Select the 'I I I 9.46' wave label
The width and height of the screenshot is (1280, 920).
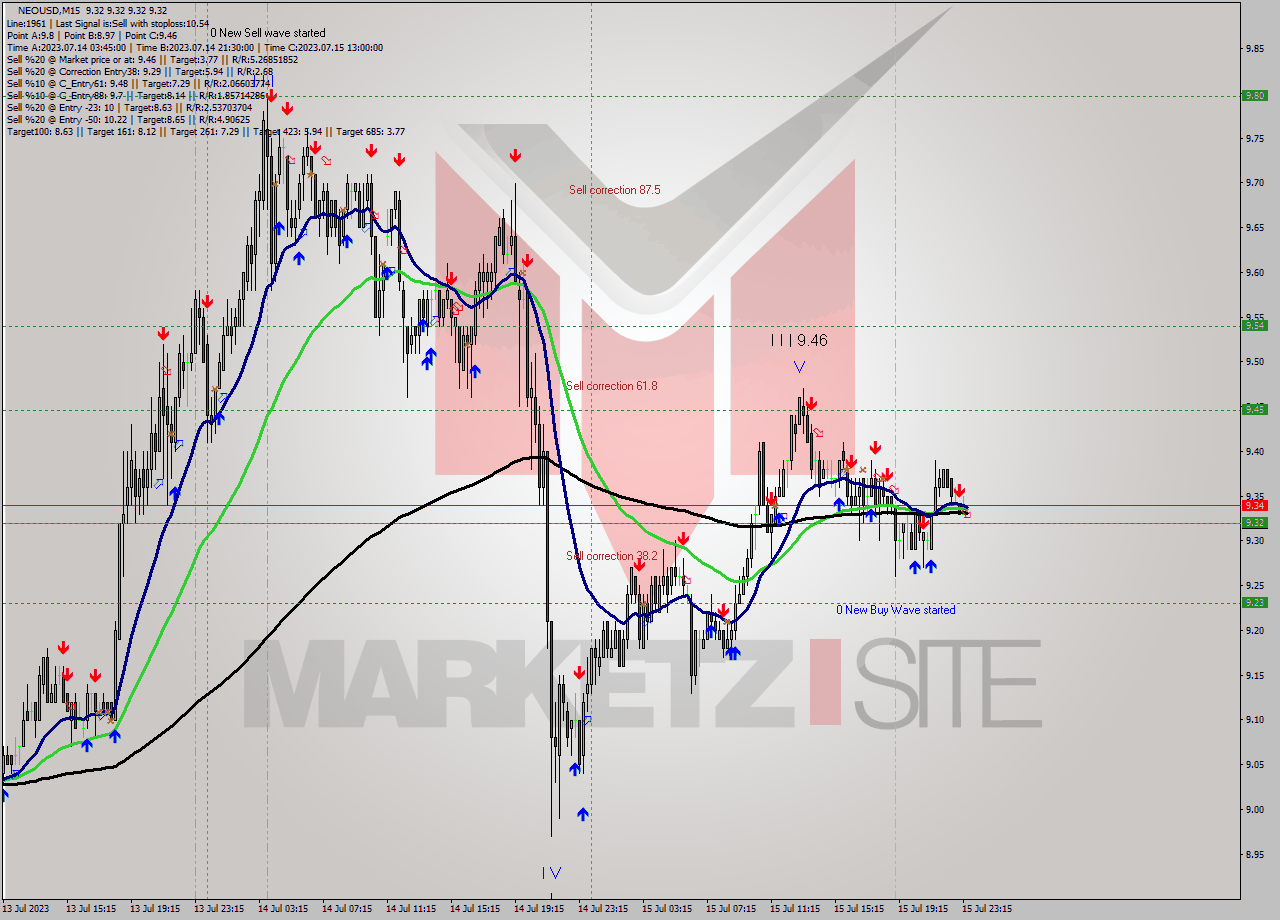click(799, 341)
